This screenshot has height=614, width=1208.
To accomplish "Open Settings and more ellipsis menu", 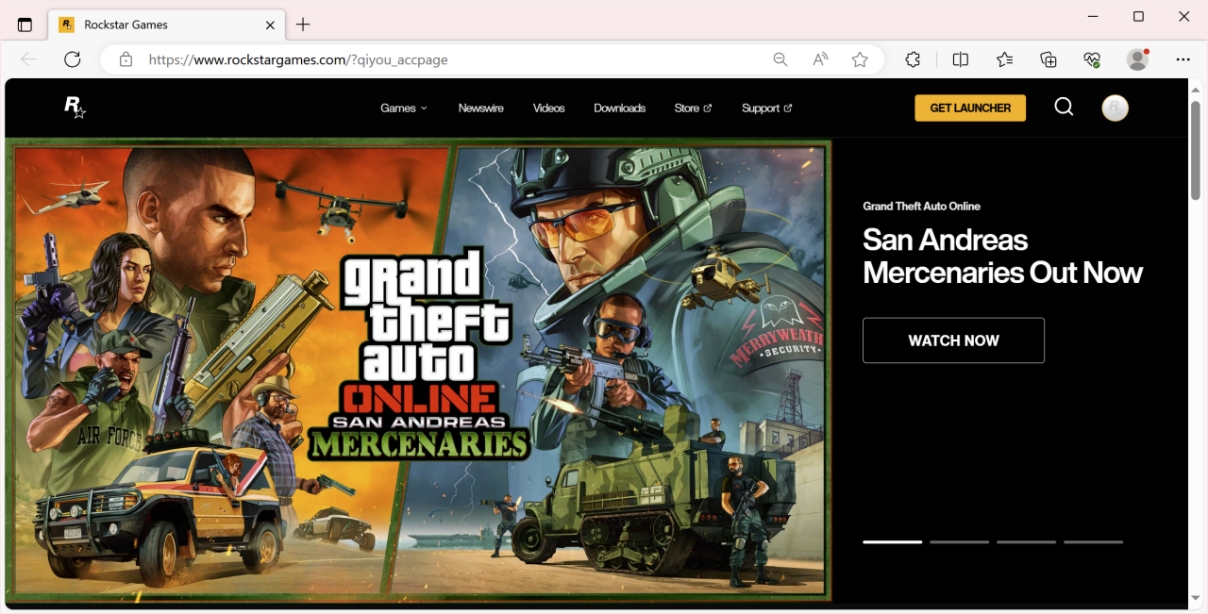I will 1183,60.
